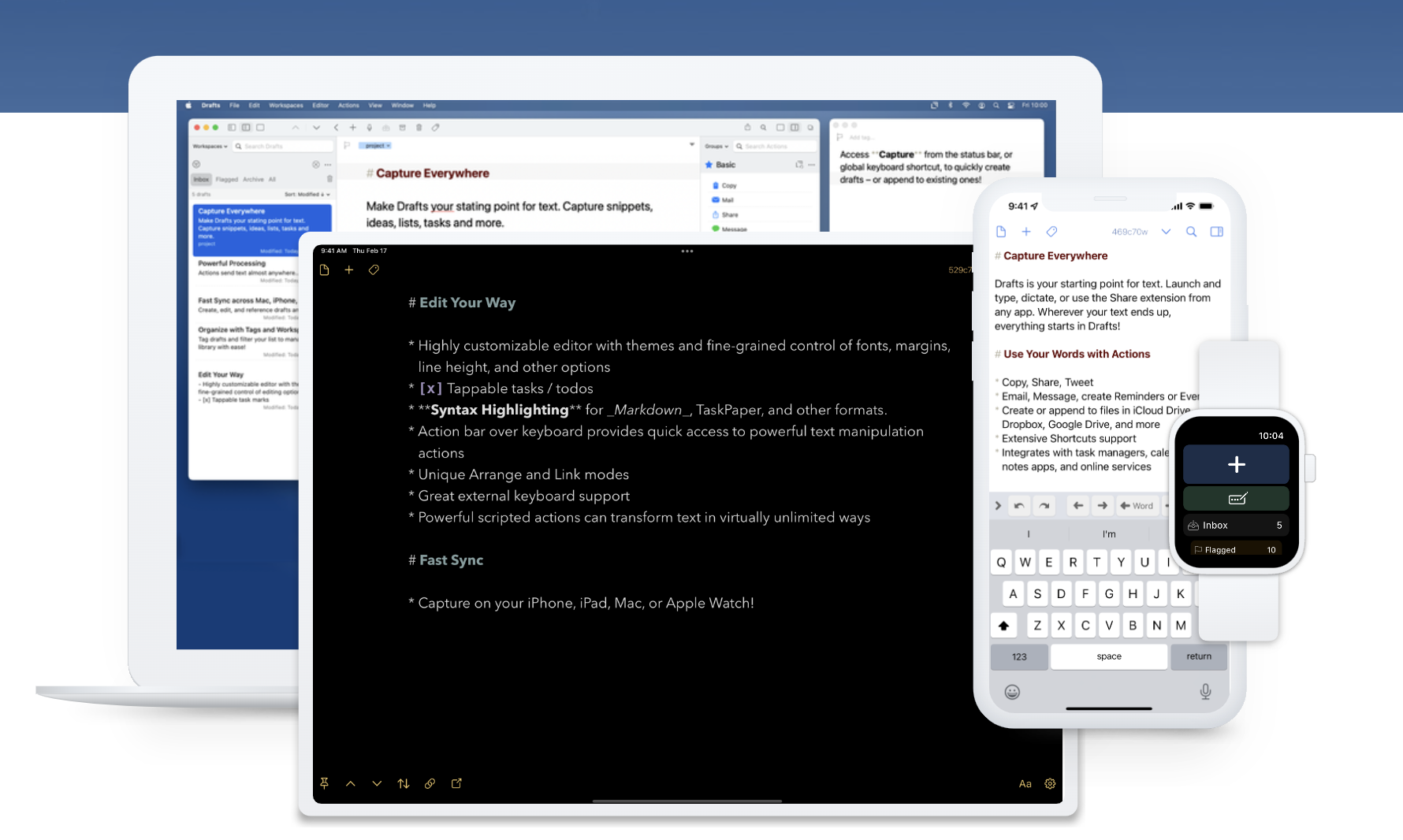
Task: Open the three-dot multitasking menu on iPad
Action: click(x=687, y=251)
